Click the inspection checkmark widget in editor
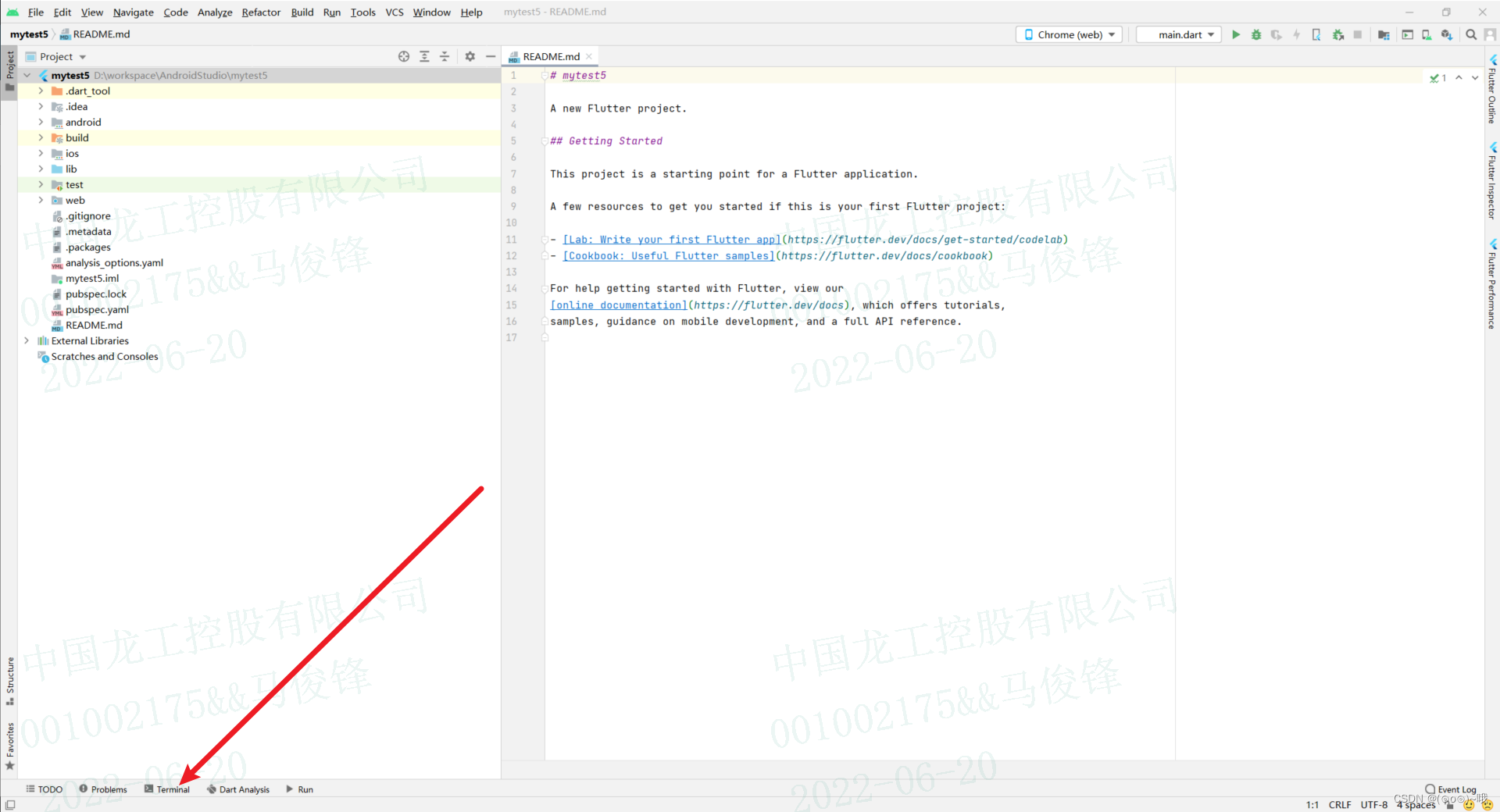This screenshot has width=1500, height=812. click(x=1437, y=78)
